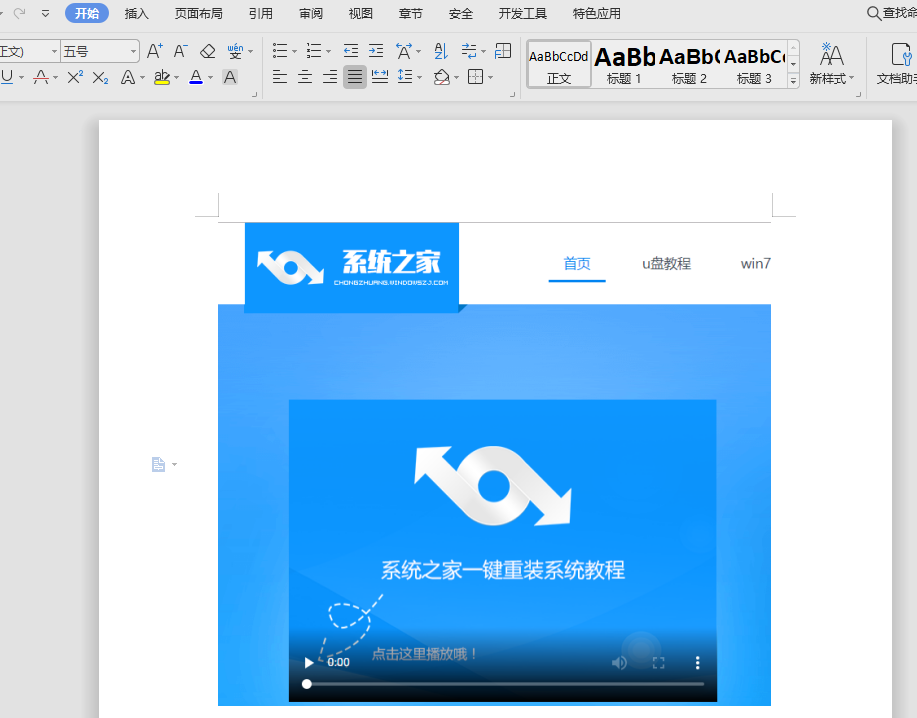Click the Clear Formatting eraser icon
The width and height of the screenshot is (917, 718).
[x=207, y=49]
